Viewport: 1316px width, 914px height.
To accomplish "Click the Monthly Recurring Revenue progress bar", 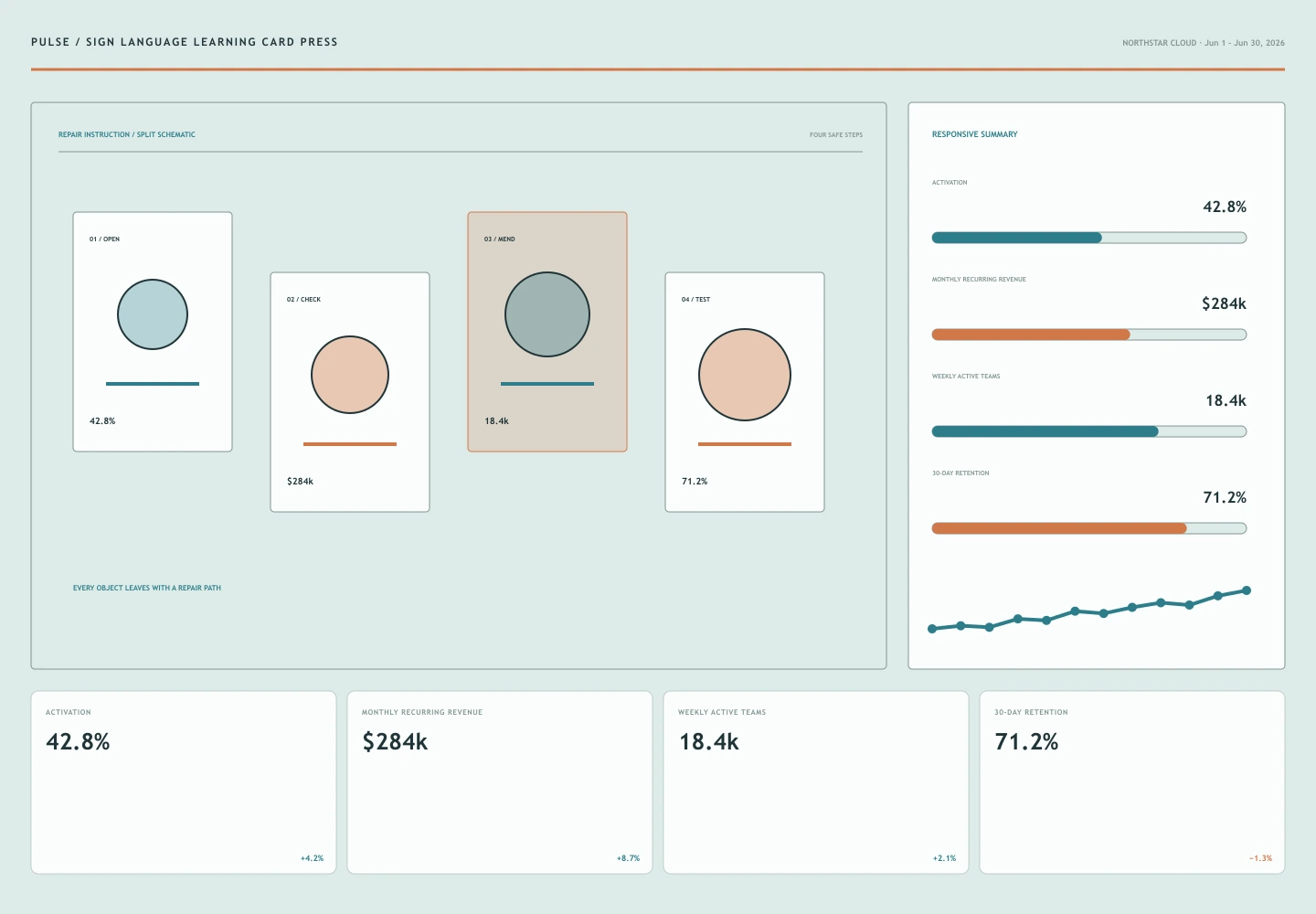I will [x=1089, y=335].
